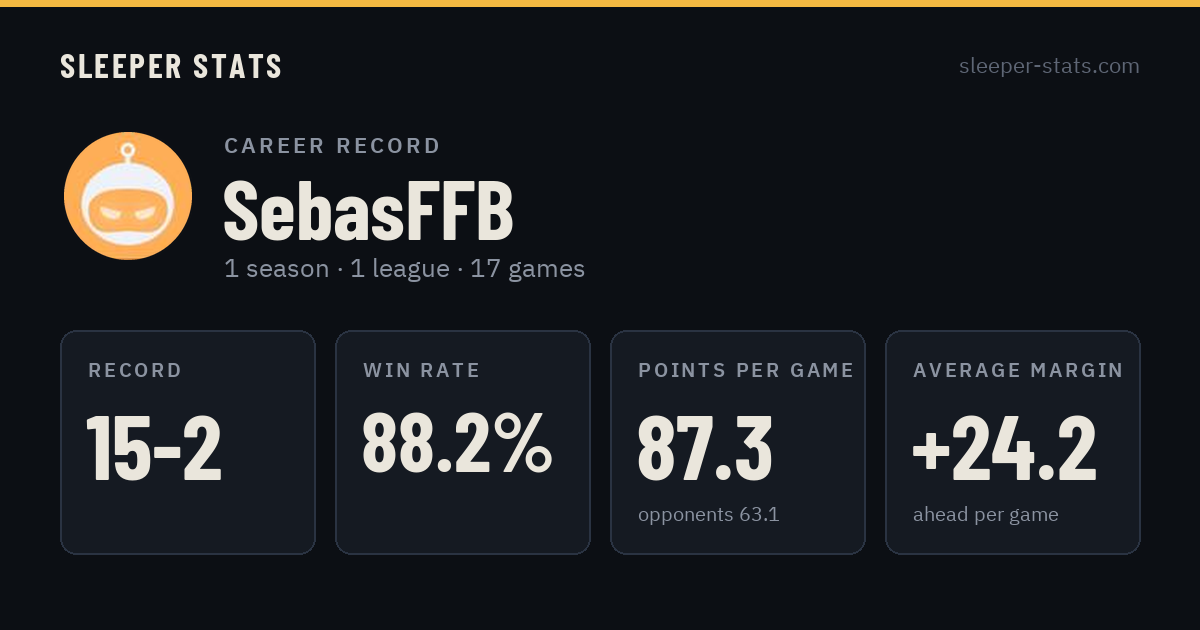1200x630 pixels.
Task: Click the SLEEPER STATS logo text
Action: 171,67
